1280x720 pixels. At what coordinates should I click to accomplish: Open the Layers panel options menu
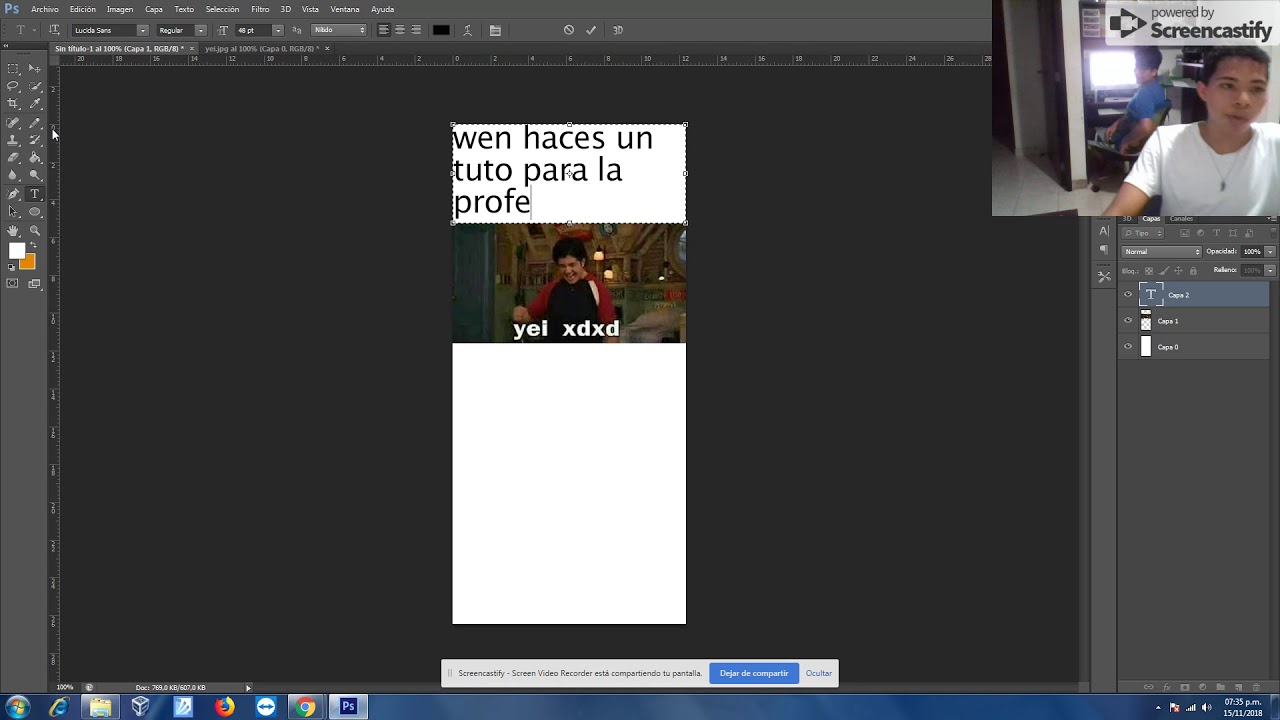click(1272, 219)
